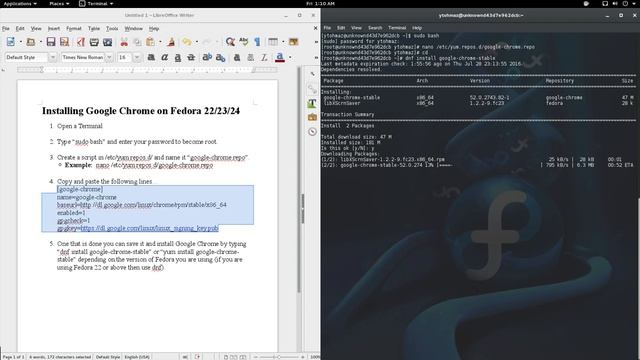Open the sidebar settings icon at top

click(312, 74)
